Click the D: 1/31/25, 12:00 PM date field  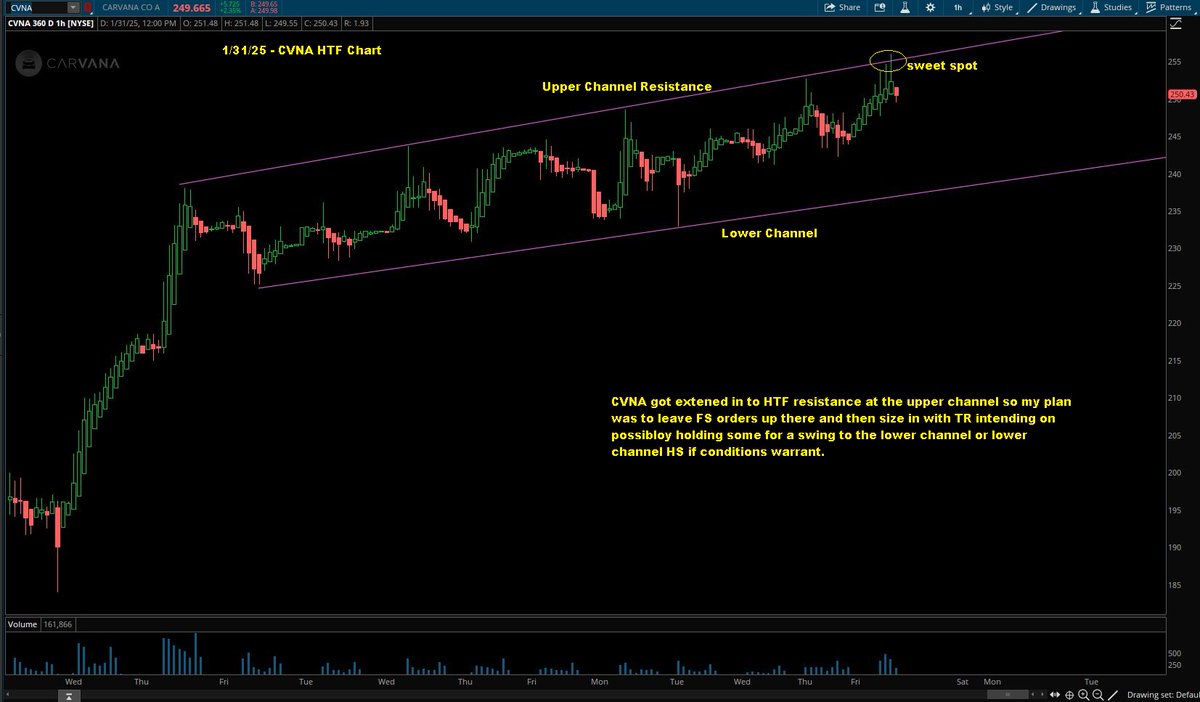[138, 23]
